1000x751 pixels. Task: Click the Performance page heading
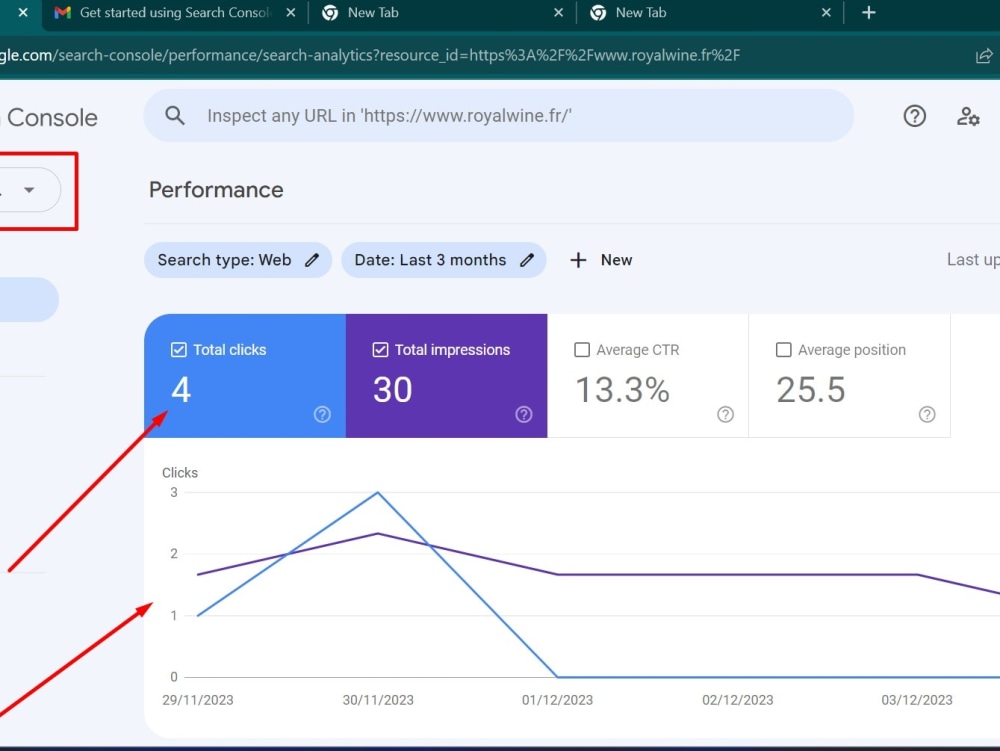(x=216, y=190)
